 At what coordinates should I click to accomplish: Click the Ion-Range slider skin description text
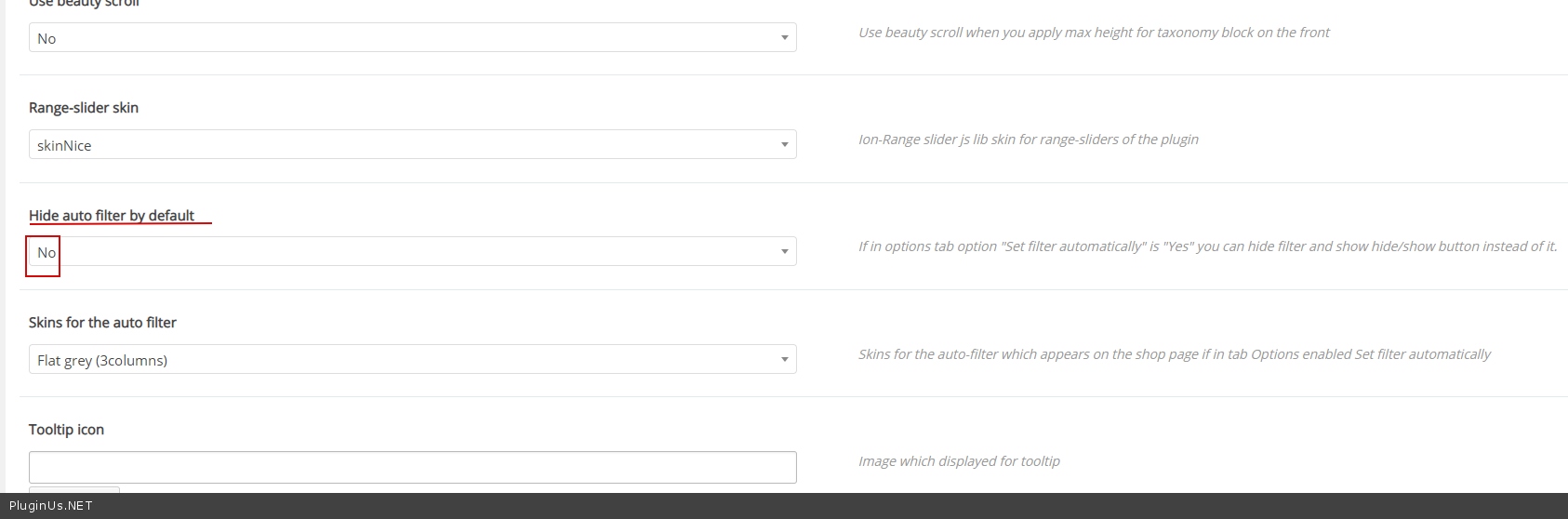1028,140
